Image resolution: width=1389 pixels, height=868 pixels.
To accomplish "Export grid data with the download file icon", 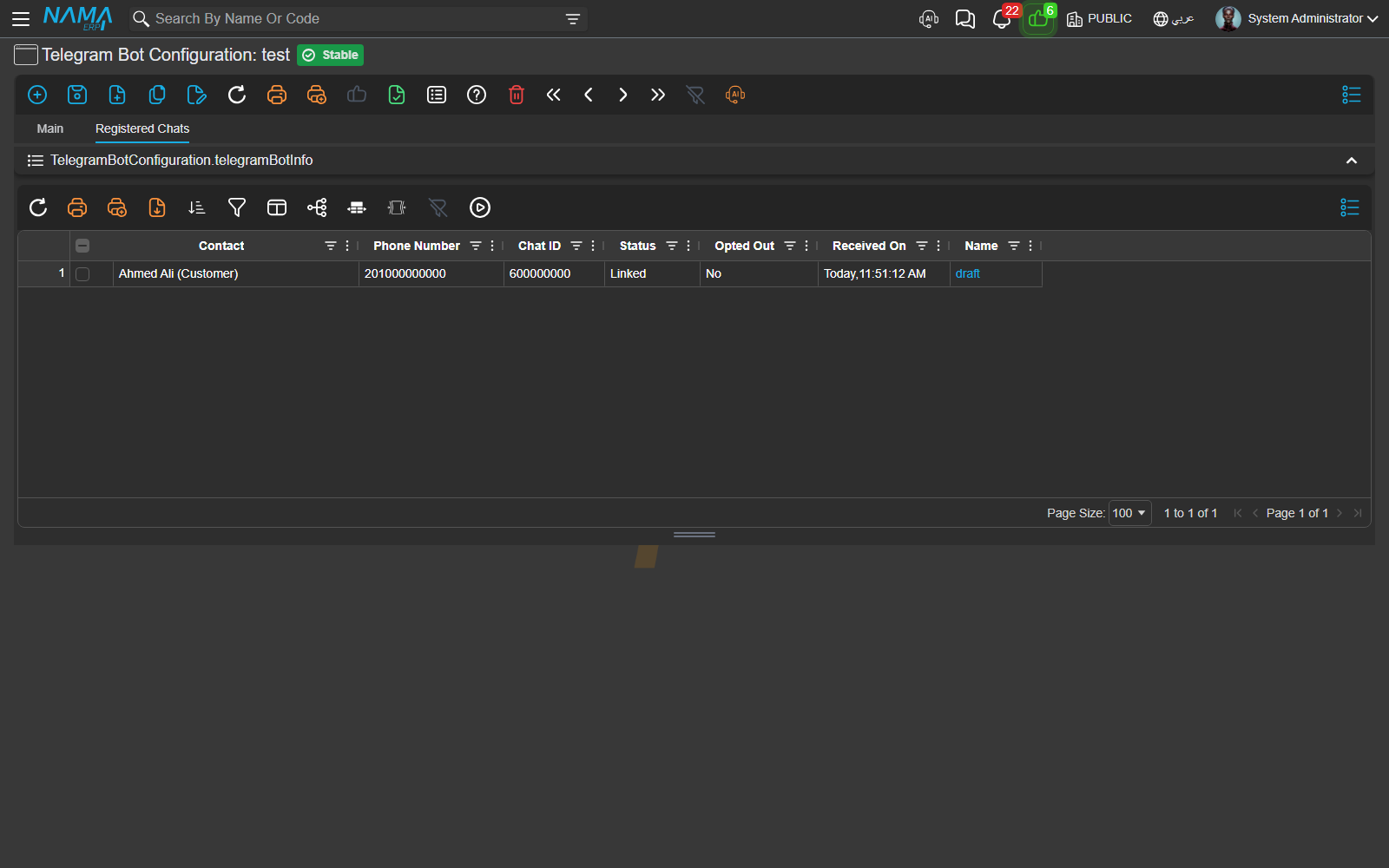I will [157, 207].
